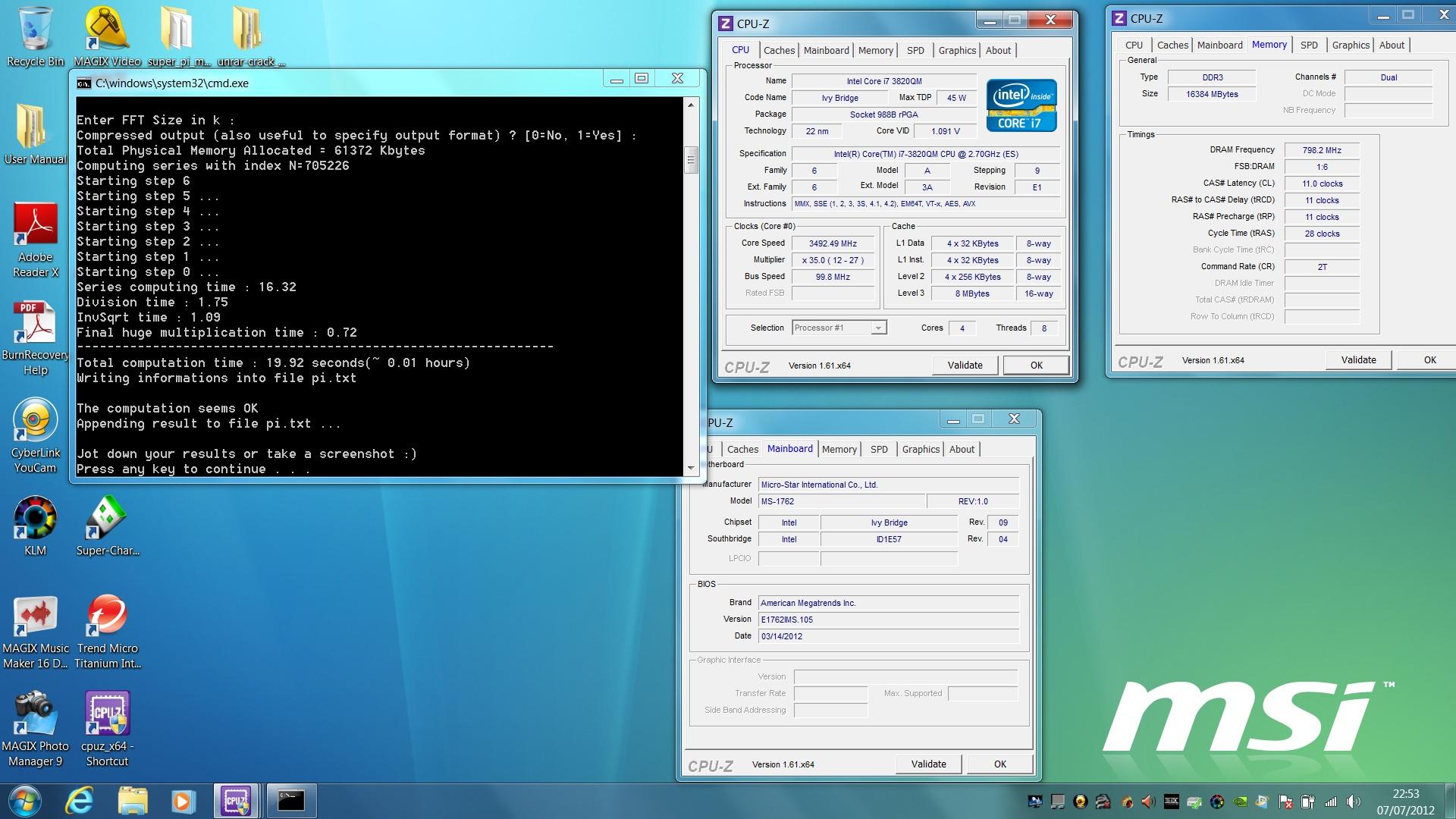Open SPD tab in CPU window
Screen dimensions: 1456x819
(915, 50)
